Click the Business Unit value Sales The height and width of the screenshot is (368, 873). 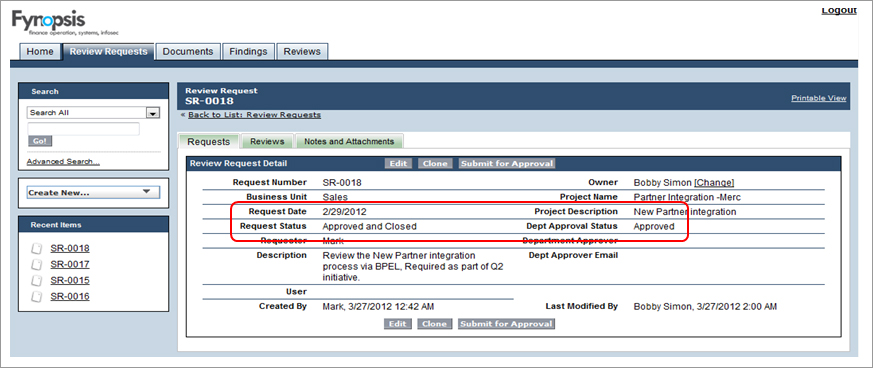[x=335, y=197]
